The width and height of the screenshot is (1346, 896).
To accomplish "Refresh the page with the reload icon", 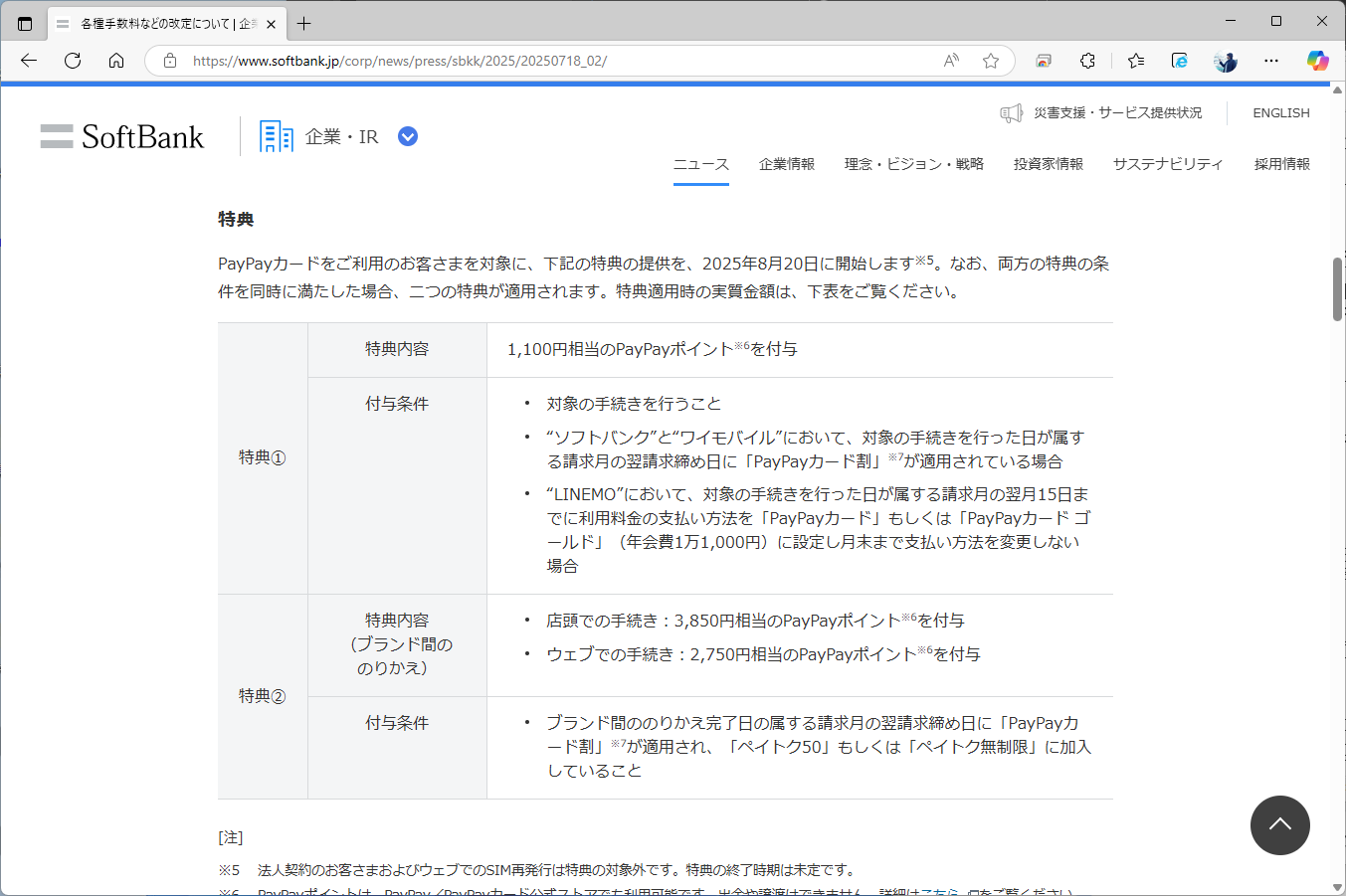I will coord(72,61).
